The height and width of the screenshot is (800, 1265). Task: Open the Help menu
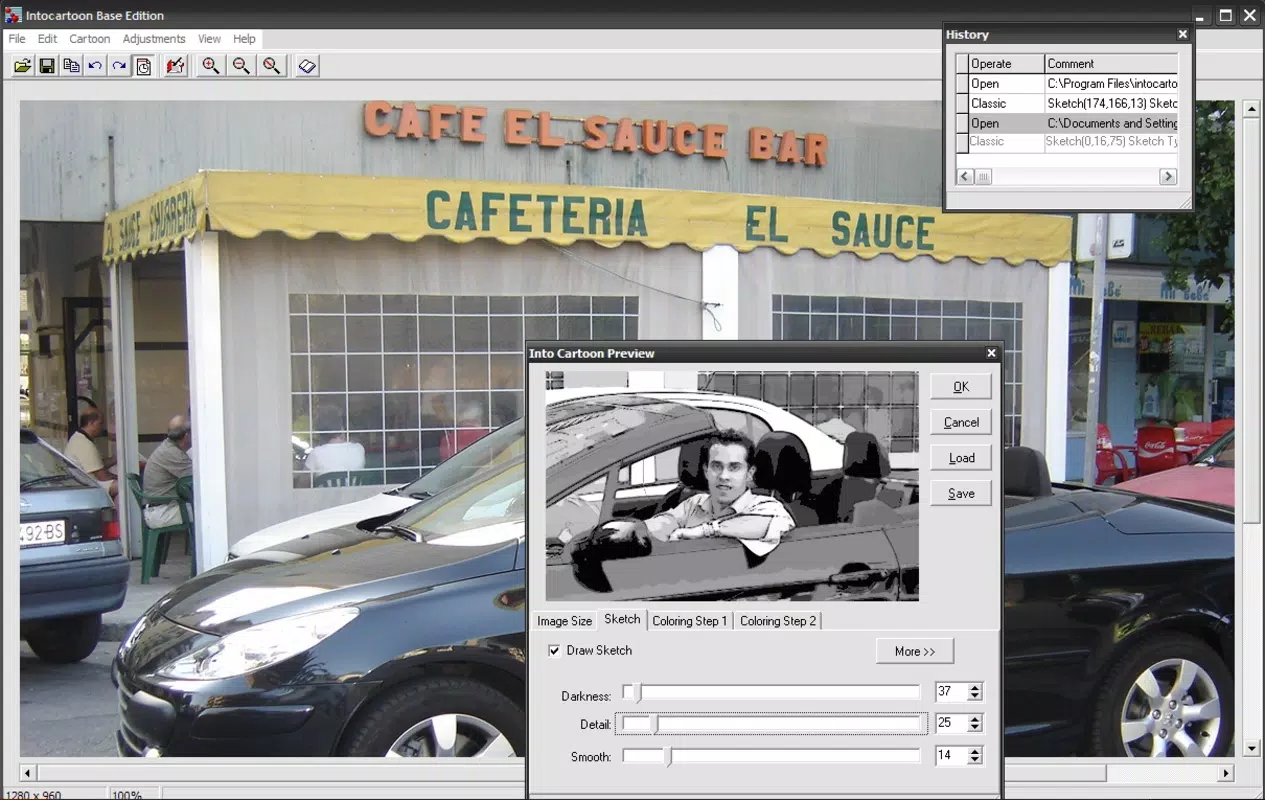(x=244, y=39)
